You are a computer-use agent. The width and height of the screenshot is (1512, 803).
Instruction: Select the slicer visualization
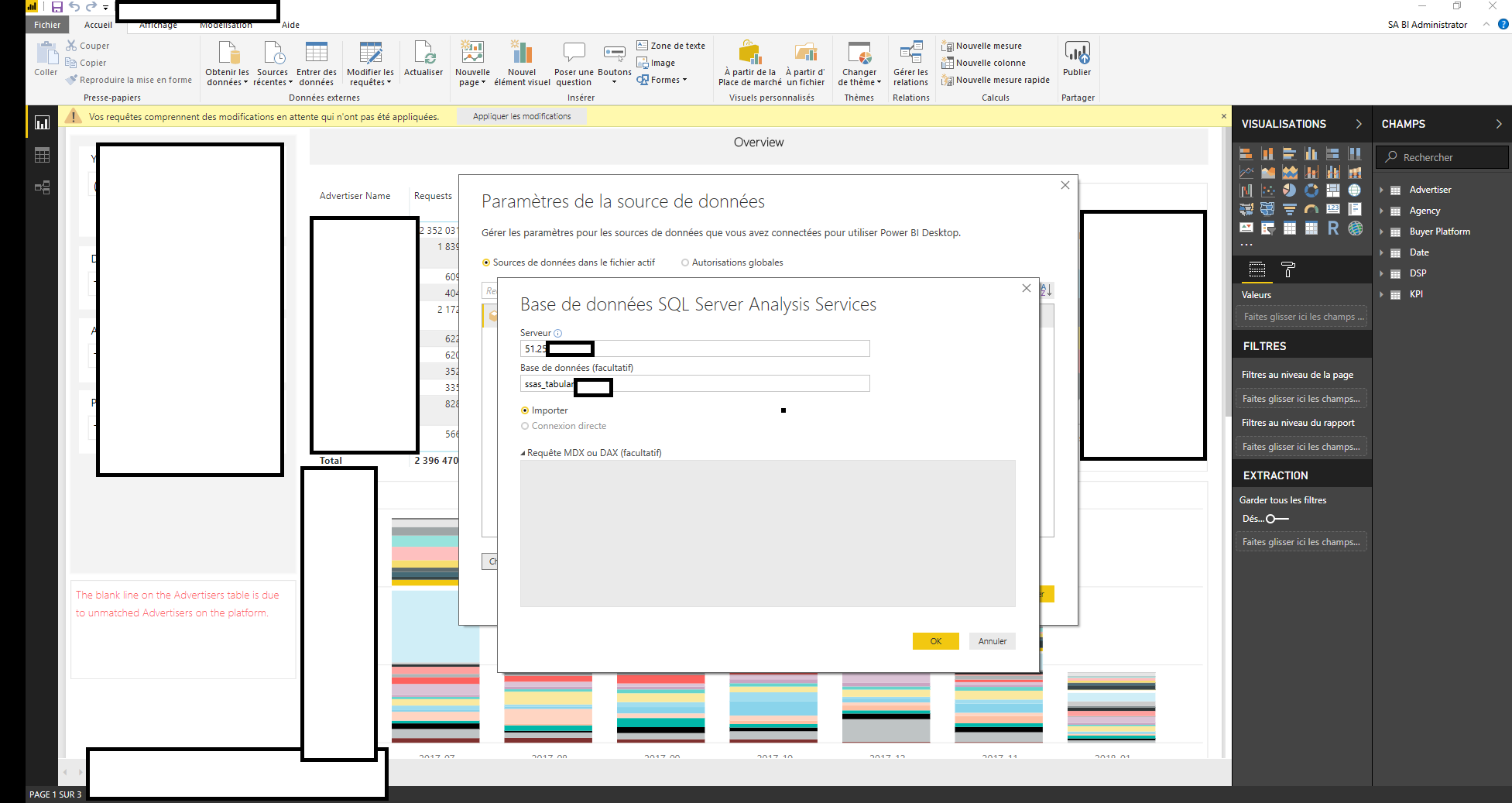click(x=1267, y=228)
